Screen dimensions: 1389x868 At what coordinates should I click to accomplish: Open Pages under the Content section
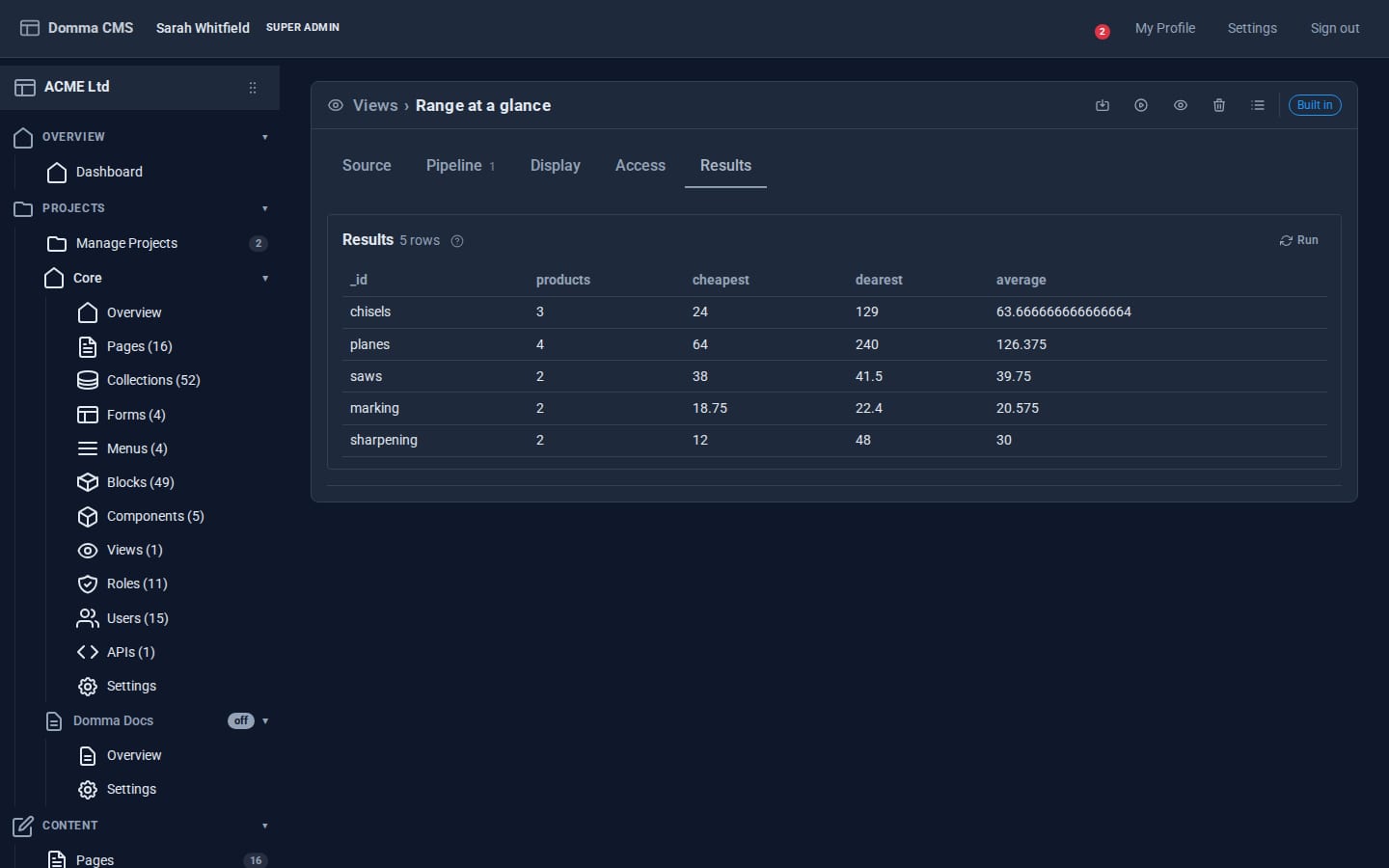[x=95, y=859]
